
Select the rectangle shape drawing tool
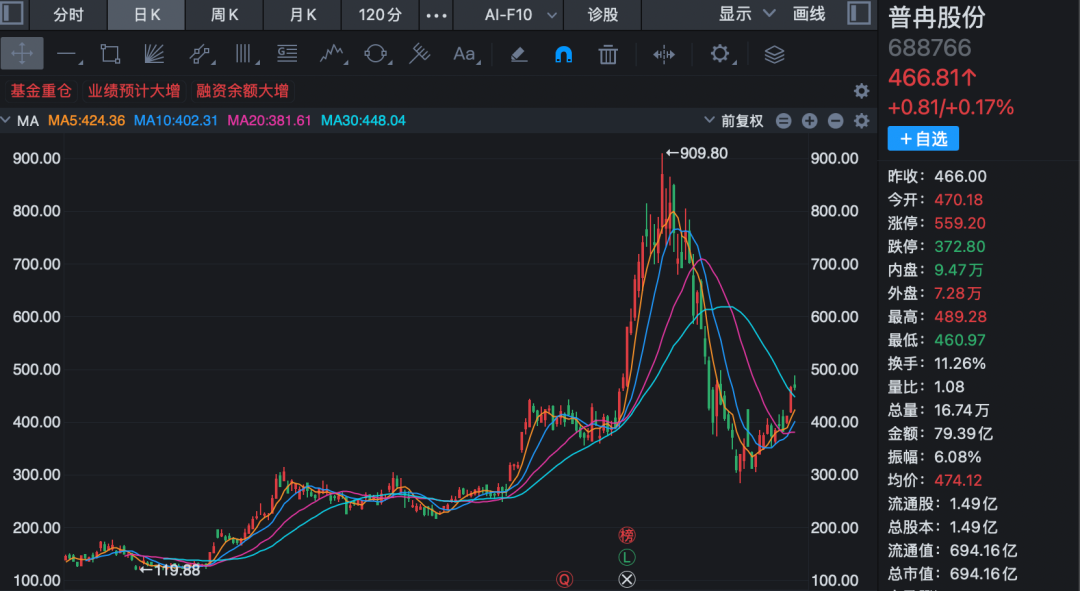tap(110, 54)
